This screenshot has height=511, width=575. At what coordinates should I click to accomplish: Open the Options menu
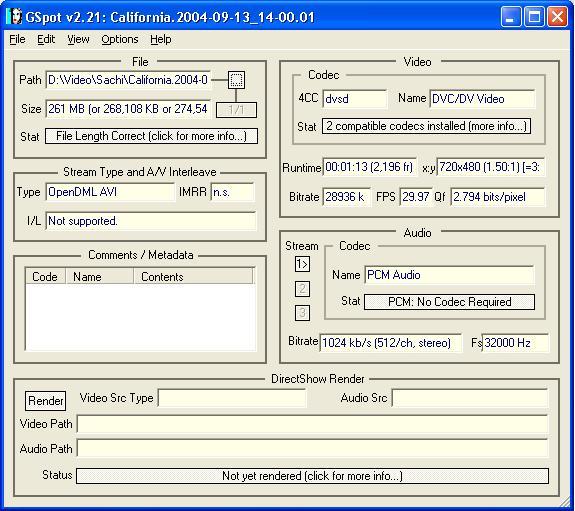pyautogui.click(x=120, y=39)
